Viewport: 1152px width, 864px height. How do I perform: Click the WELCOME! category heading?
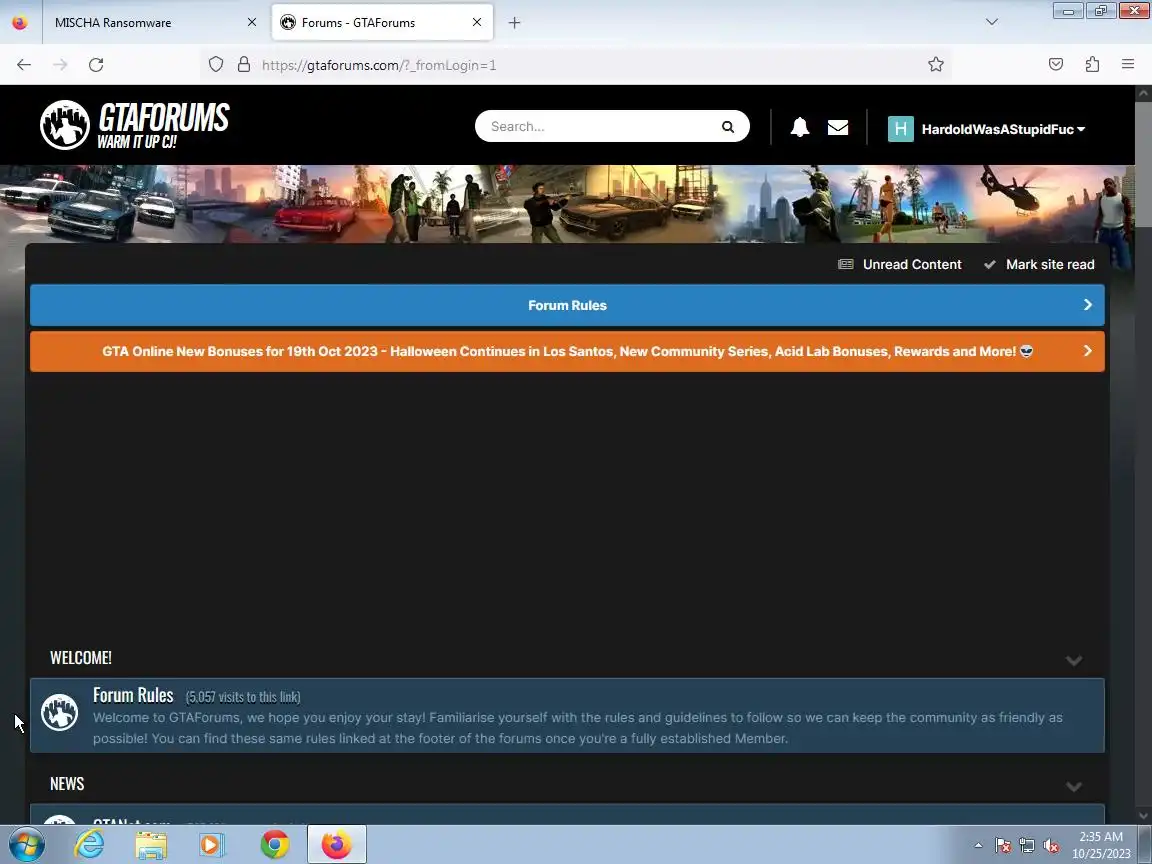pos(81,658)
